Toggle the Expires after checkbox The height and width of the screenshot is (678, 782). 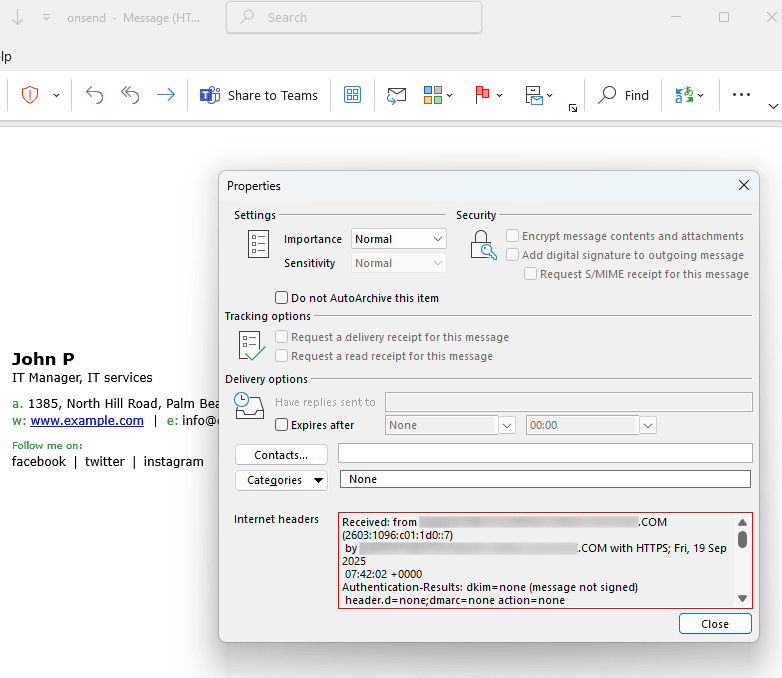point(282,425)
